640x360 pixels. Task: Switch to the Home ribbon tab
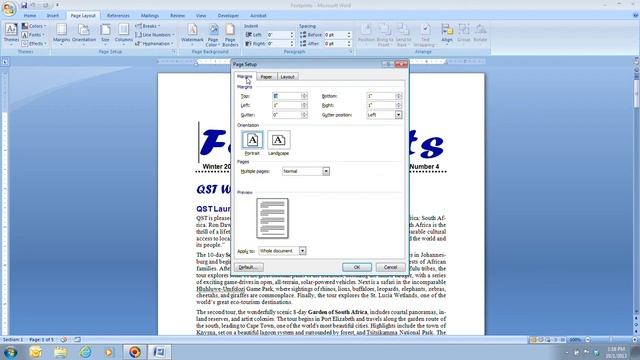click(30, 16)
